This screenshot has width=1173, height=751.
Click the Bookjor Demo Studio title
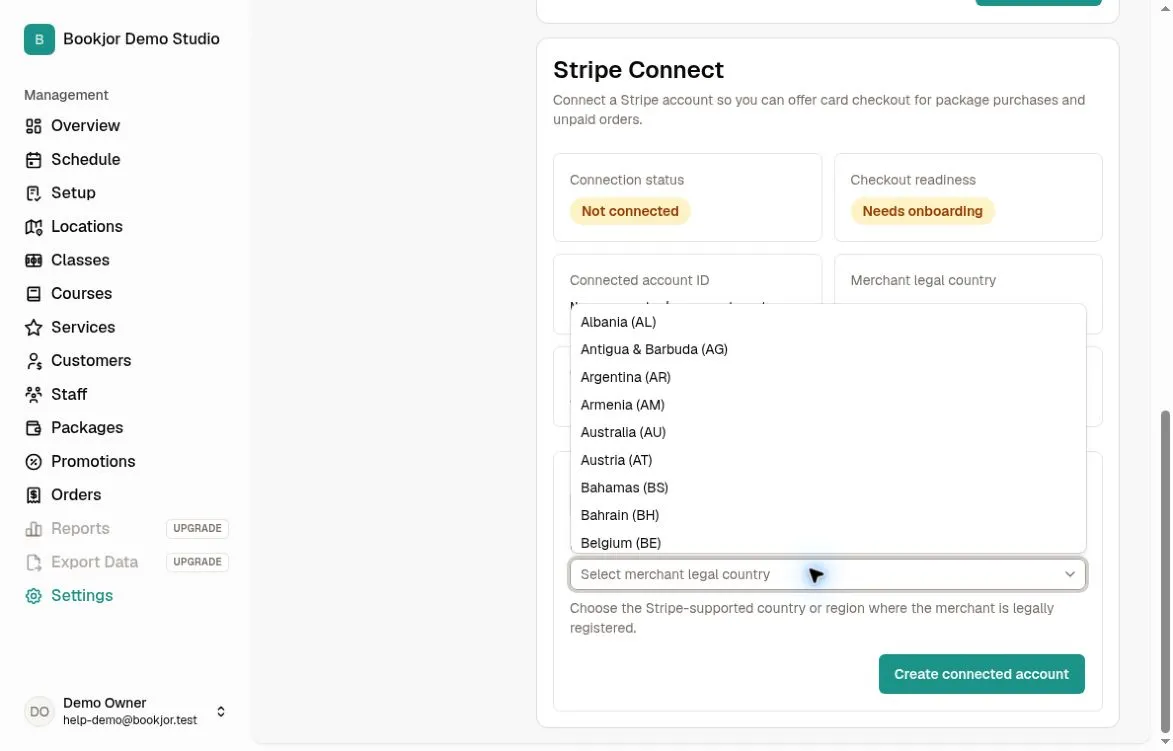[141, 39]
